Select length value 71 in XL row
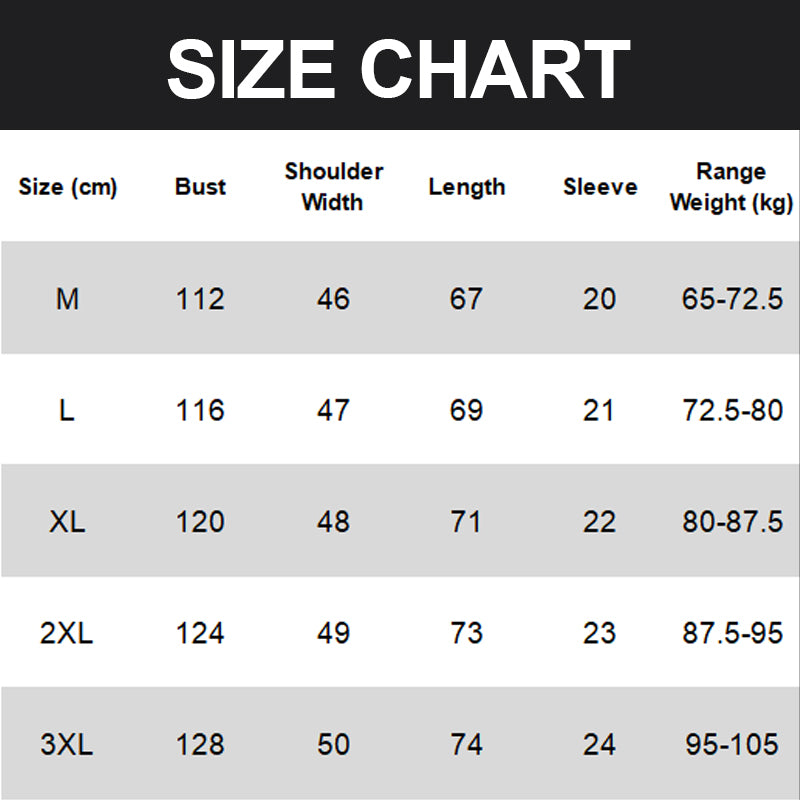 [x=466, y=522]
